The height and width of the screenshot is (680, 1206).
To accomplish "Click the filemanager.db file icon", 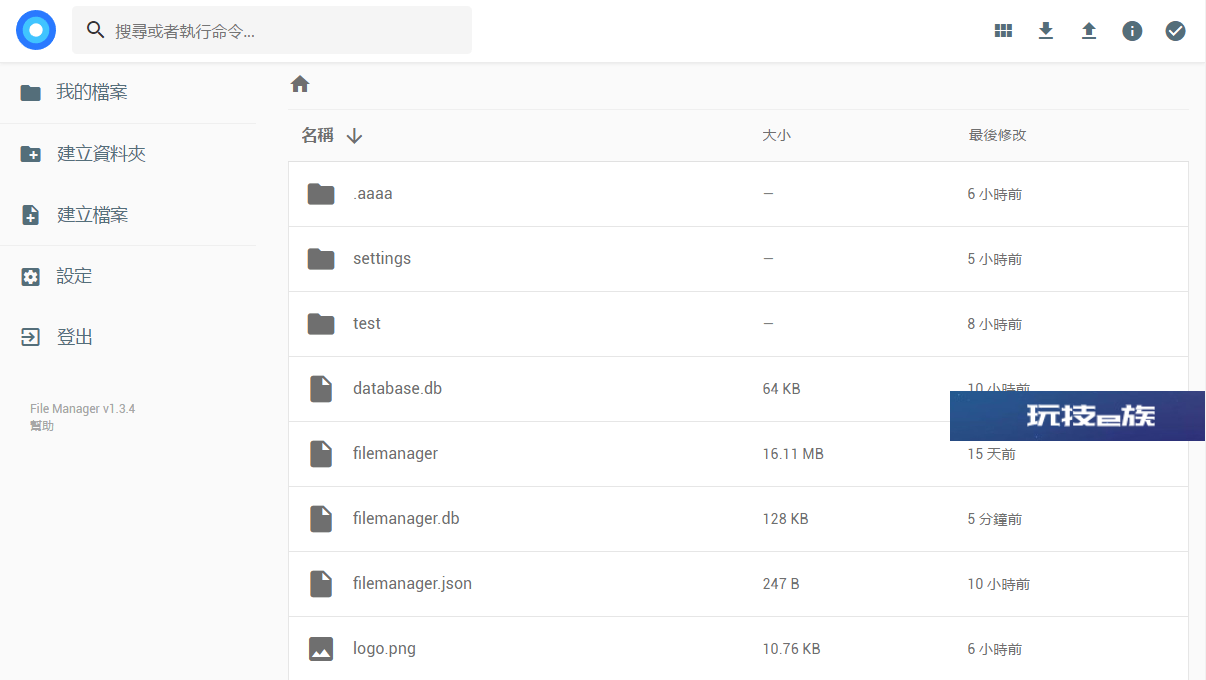I will click(321, 519).
